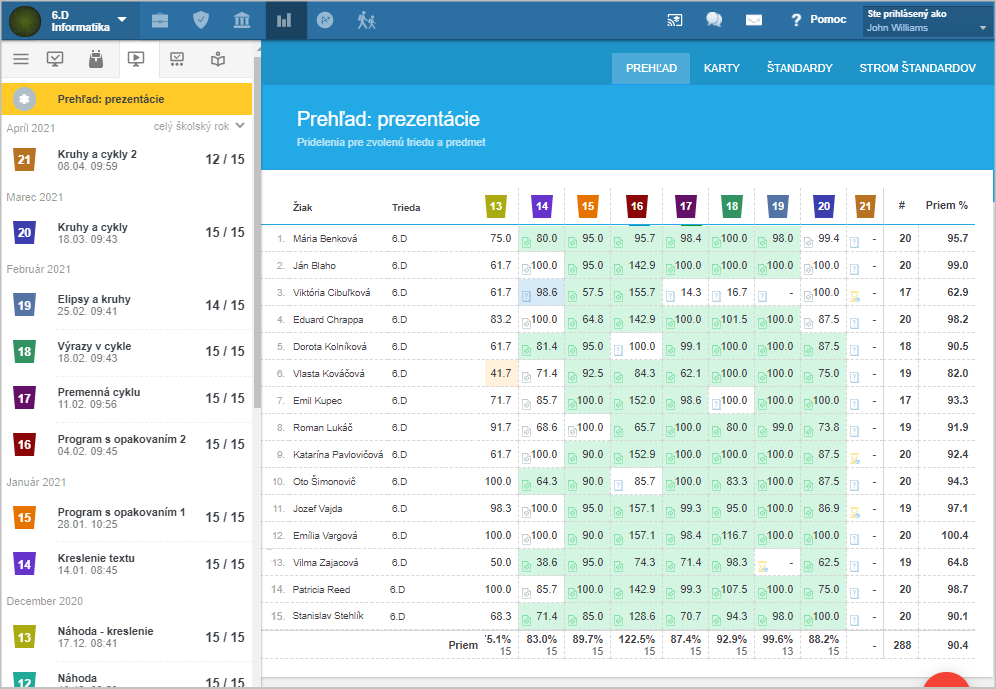Select the presentation play screen sidebar tab

[136, 59]
